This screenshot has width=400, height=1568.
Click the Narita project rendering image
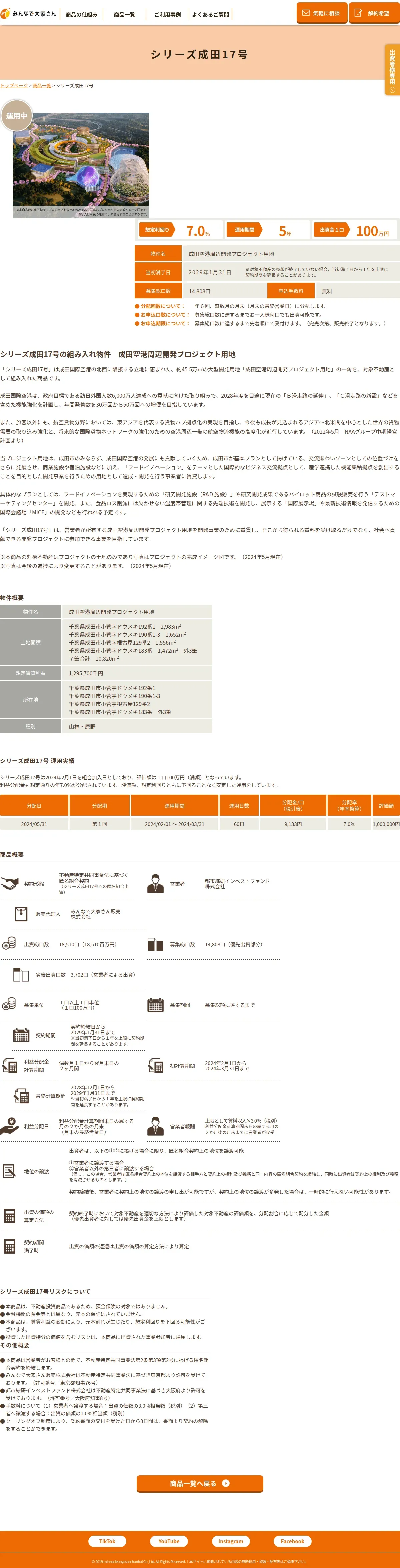(x=81, y=165)
